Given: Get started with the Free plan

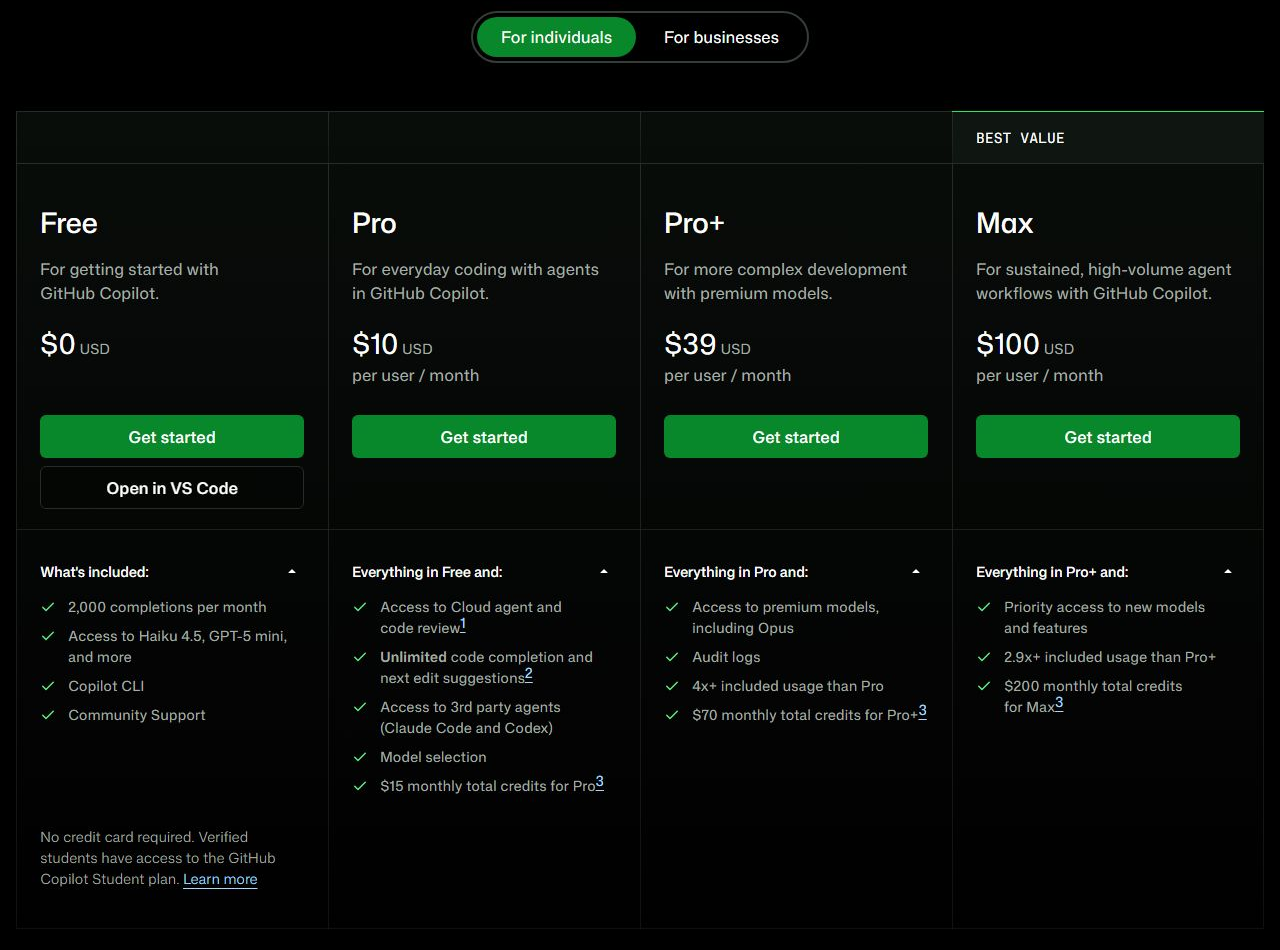Looking at the screenshot, I should 172,437.
